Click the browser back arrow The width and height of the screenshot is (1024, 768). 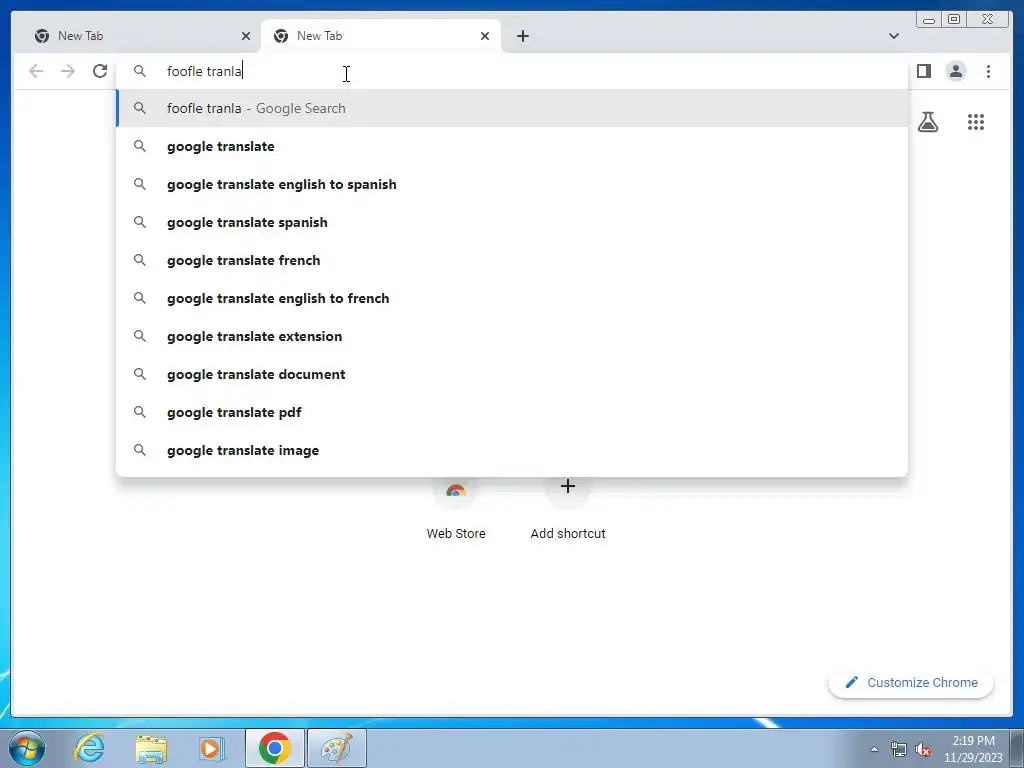coord(36,71)
